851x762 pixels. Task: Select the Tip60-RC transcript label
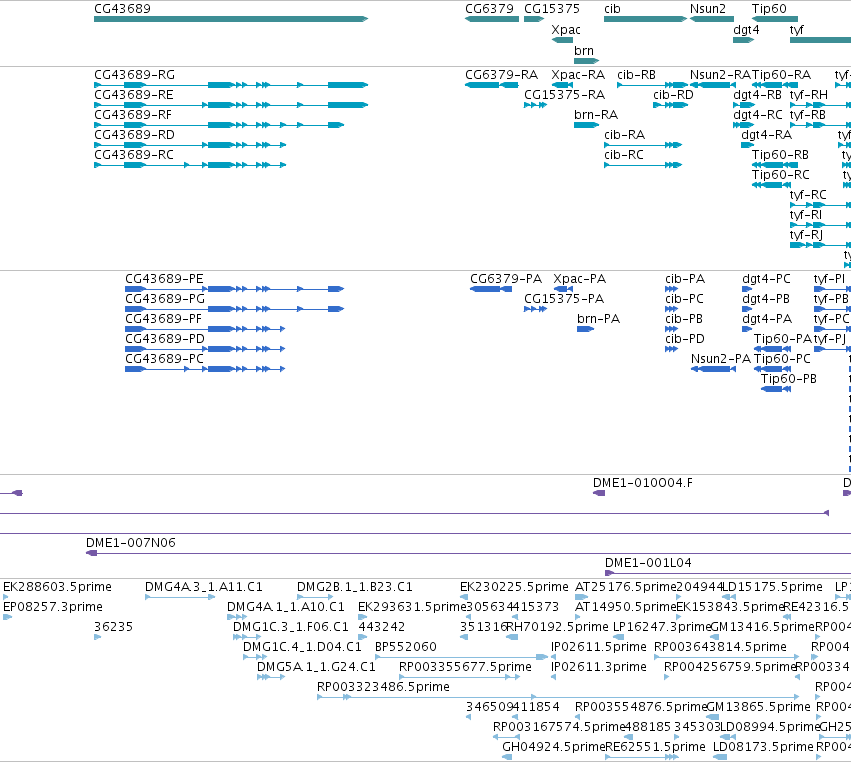point(780,175)
